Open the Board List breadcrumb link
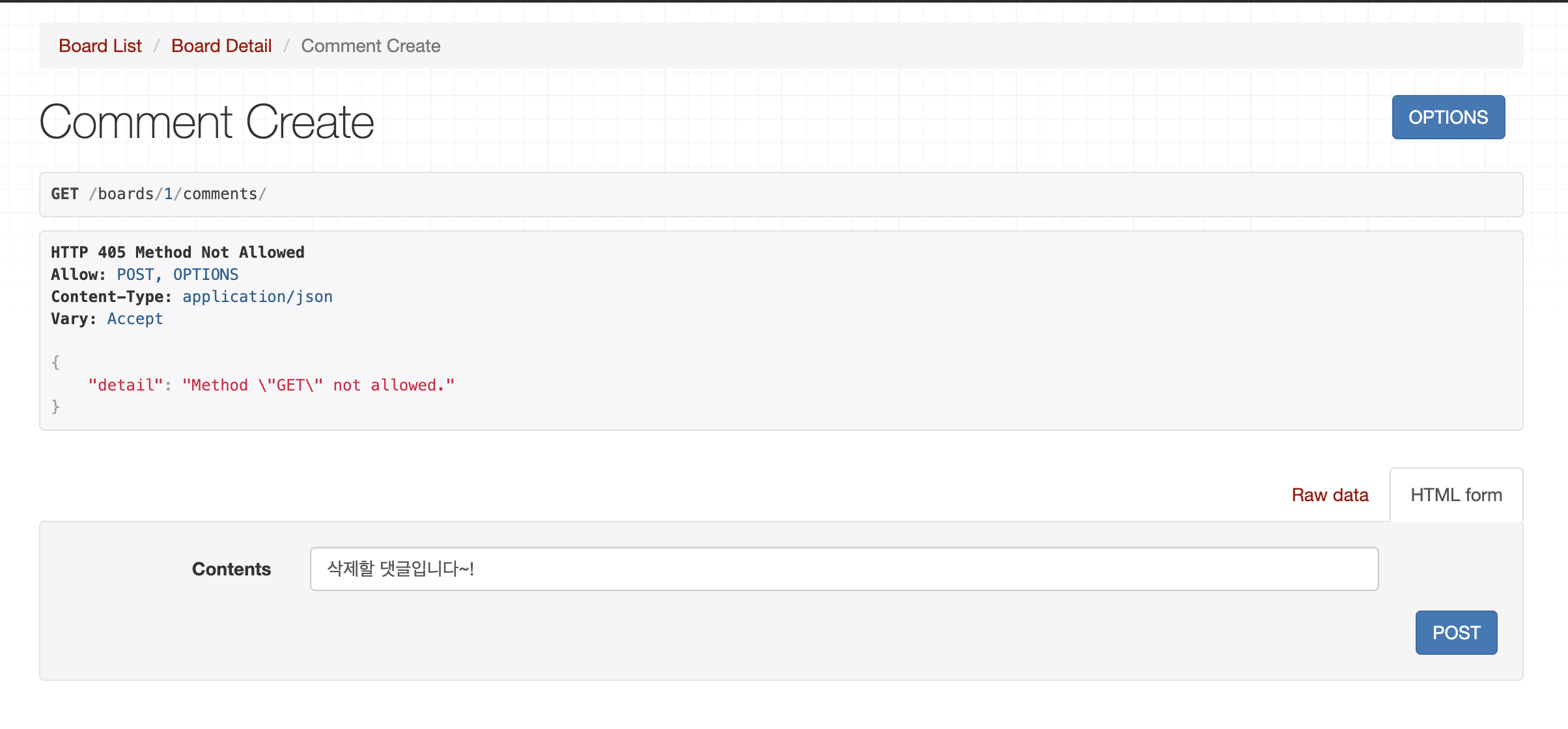Image resolution: width=1568 pixels, height=729 pixels. point(100,46)
